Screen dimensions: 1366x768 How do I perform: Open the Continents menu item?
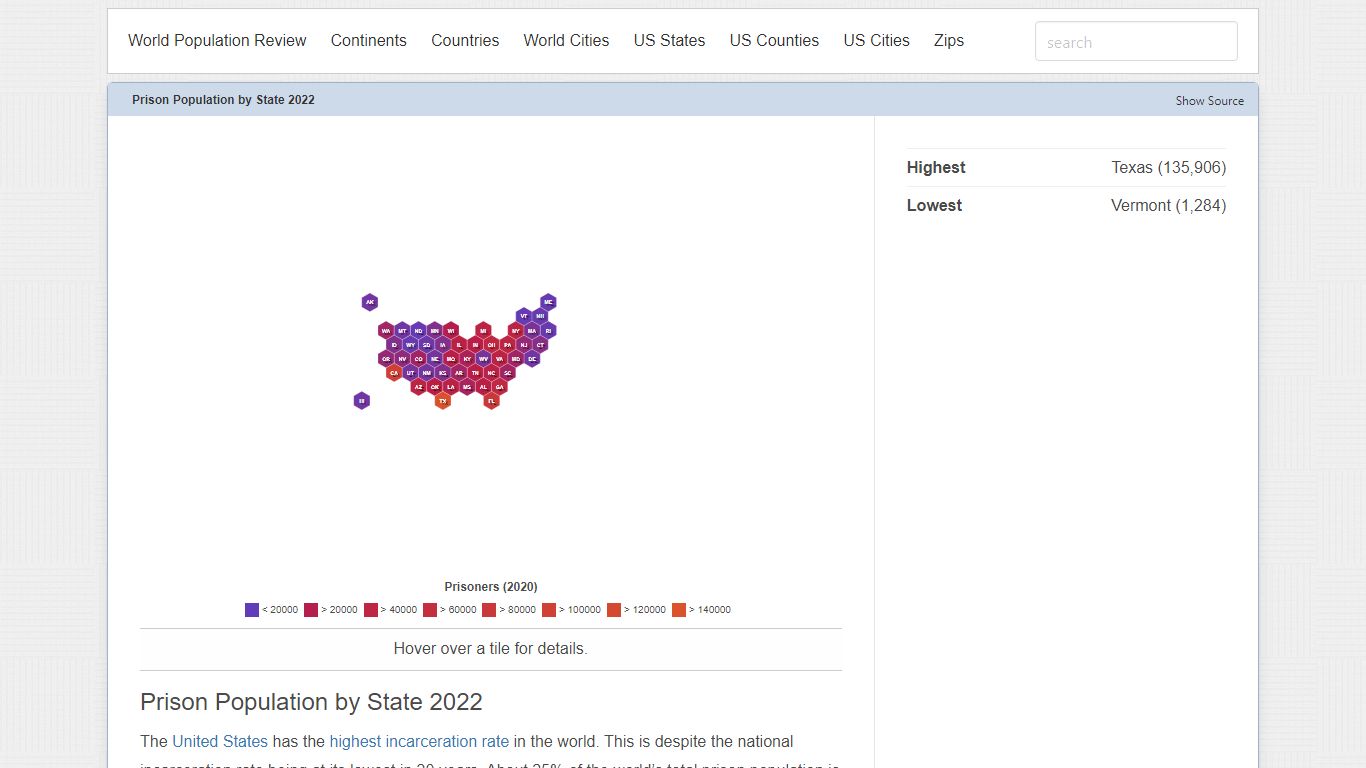(369, 41)
